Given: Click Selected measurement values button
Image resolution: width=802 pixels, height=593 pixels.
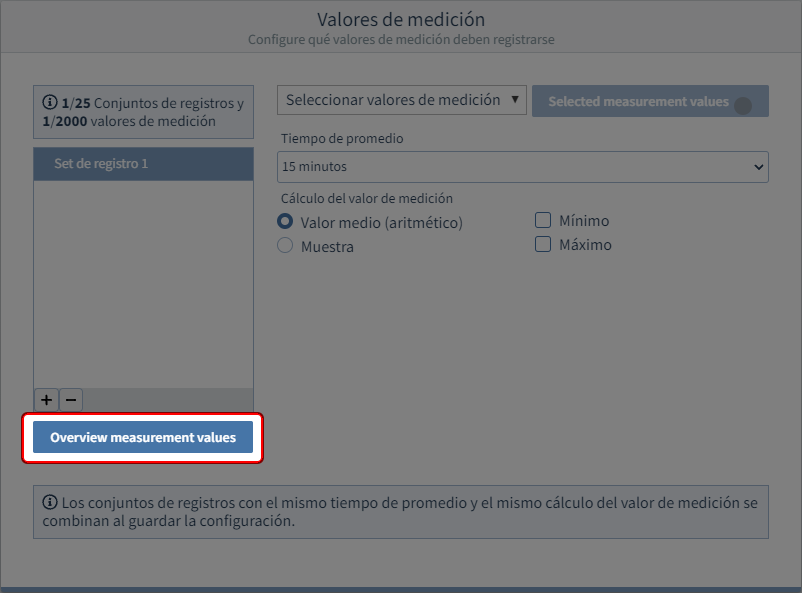Looking at the screenshot, I should click(650, 101).
